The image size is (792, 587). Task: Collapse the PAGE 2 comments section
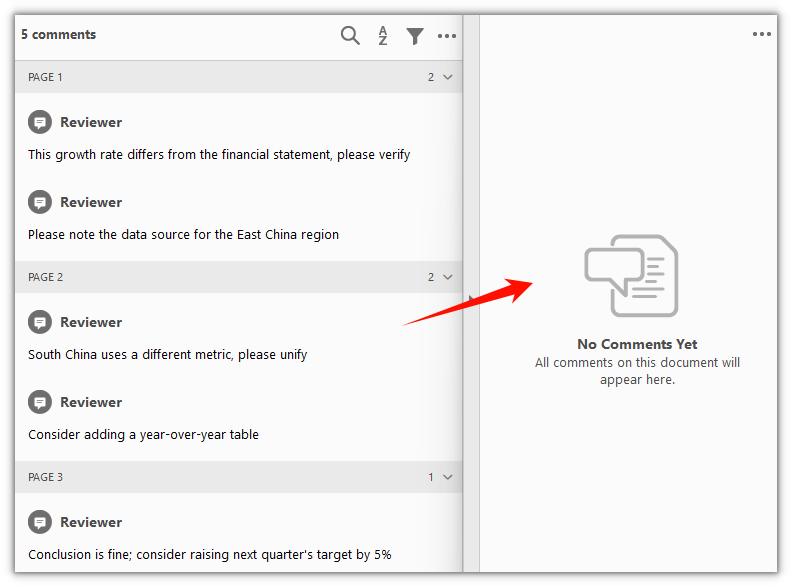[448, 277]
